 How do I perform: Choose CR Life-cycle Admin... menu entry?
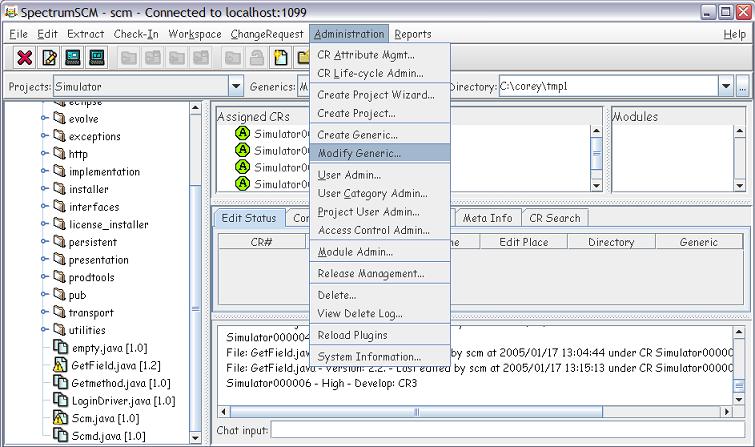click(x=380, y=73)
